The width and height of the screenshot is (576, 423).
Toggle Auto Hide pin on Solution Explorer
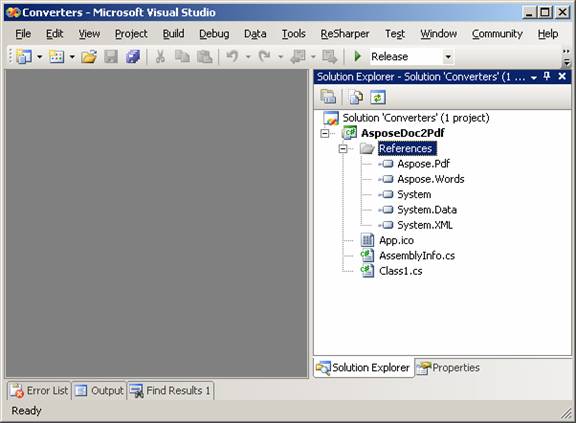click(x=547, y=76)
